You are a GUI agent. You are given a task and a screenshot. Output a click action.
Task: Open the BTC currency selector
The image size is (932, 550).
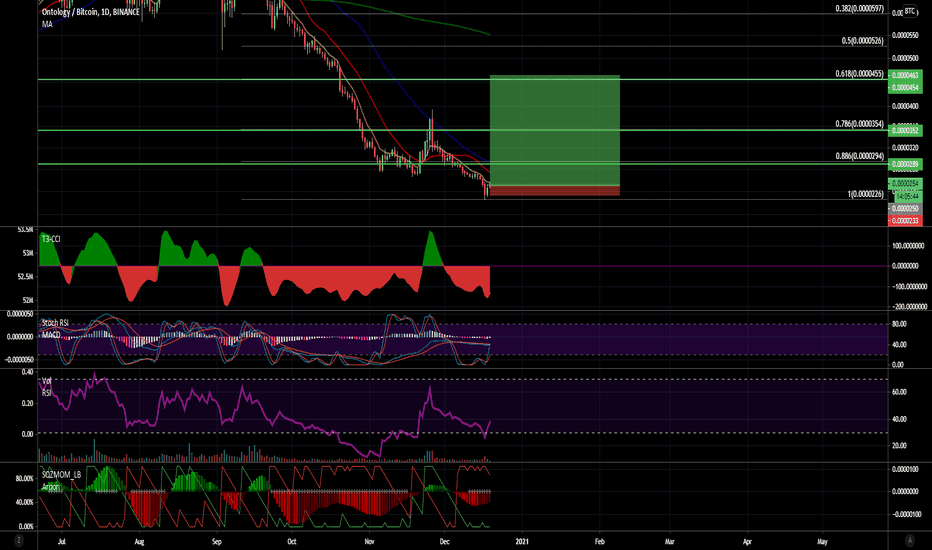click(910, 11)
